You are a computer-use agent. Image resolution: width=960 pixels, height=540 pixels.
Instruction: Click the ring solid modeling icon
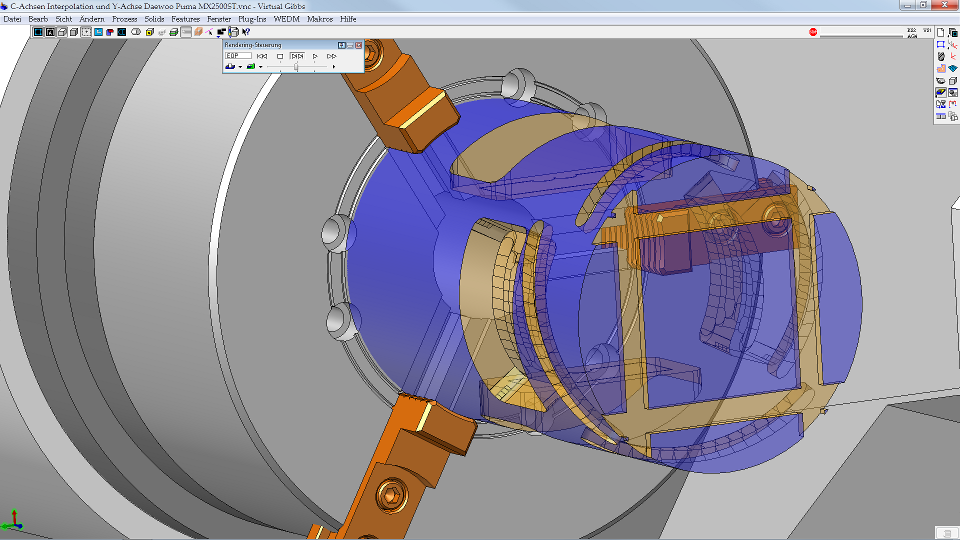[940, 81]
